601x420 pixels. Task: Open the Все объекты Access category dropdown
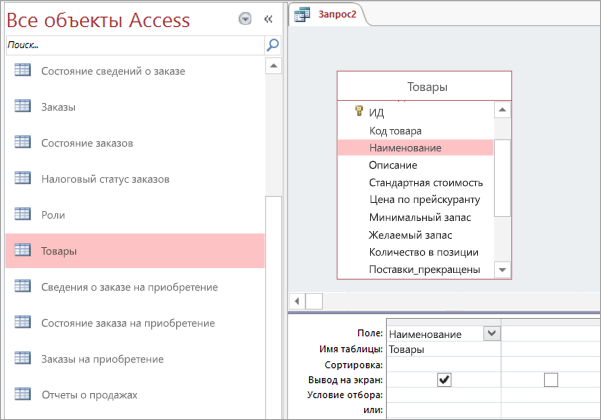pyautogui.click(x=245, y=18)
